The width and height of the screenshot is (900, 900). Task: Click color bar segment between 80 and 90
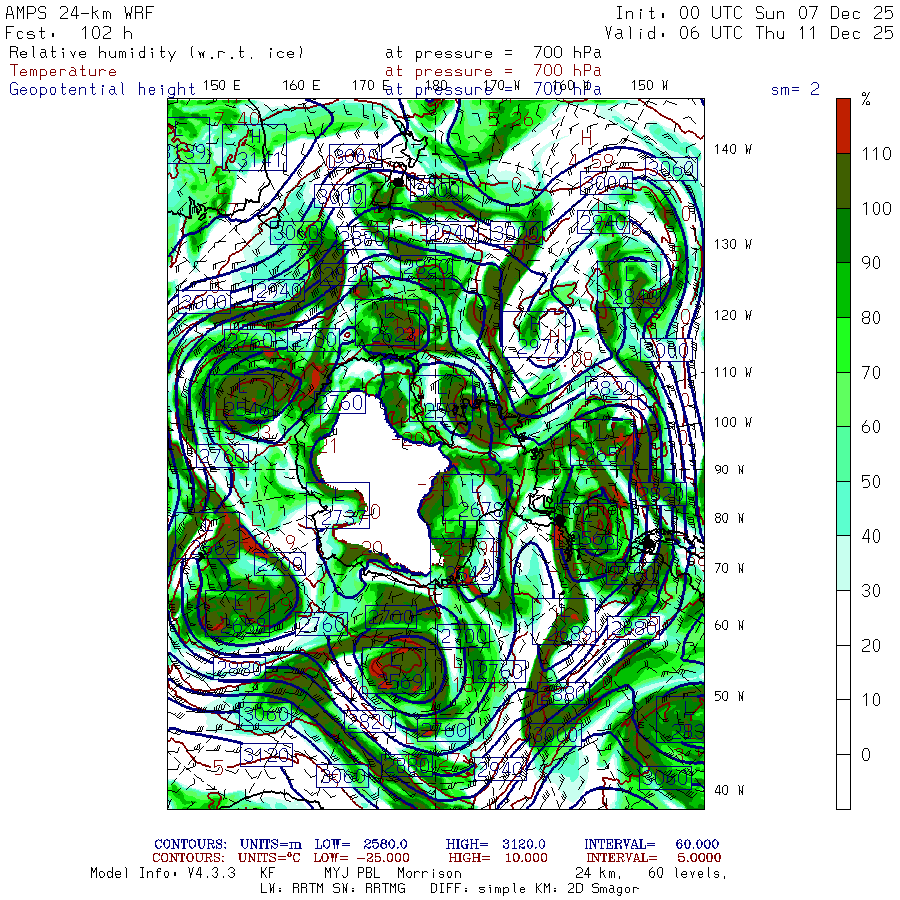[x=843, y=290]
